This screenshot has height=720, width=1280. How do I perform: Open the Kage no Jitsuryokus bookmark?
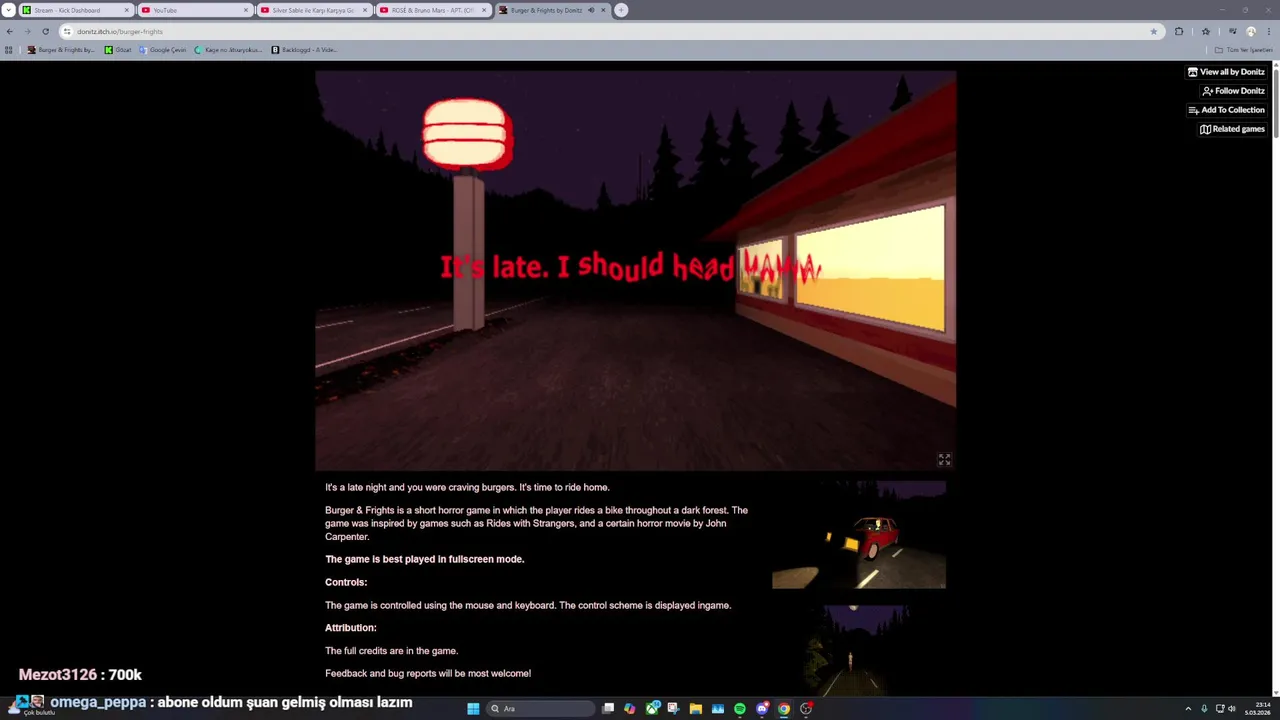(228, 50)
